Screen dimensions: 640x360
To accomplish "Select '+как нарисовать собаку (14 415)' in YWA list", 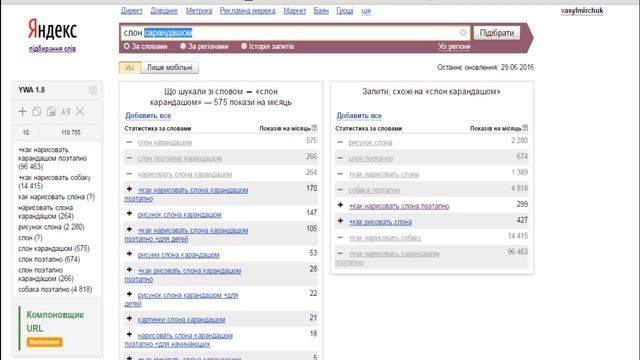I will coord(55,182).
